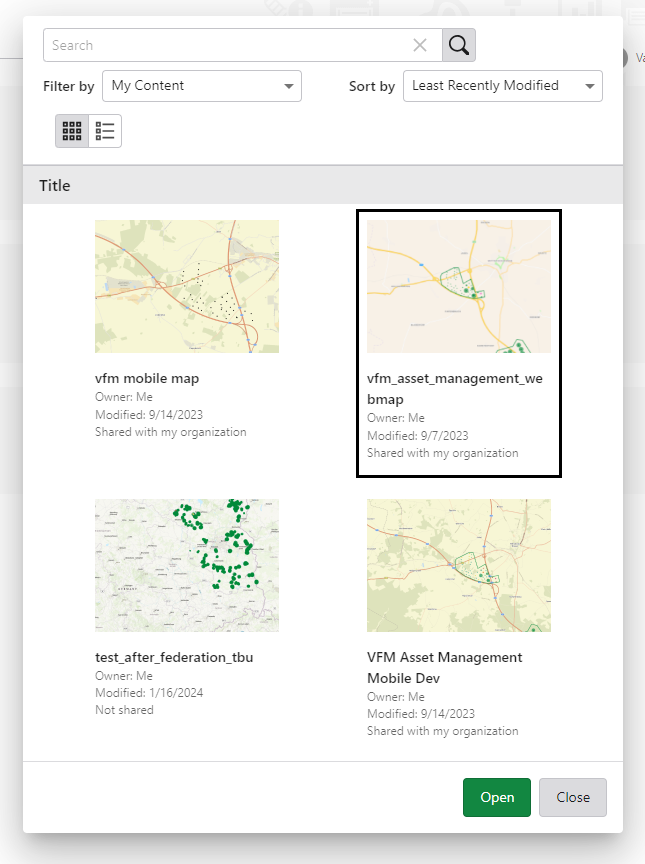This screenshot has height=864, width=645.
Task: Click the vfm mobile map title text
Action: (147, 379)
